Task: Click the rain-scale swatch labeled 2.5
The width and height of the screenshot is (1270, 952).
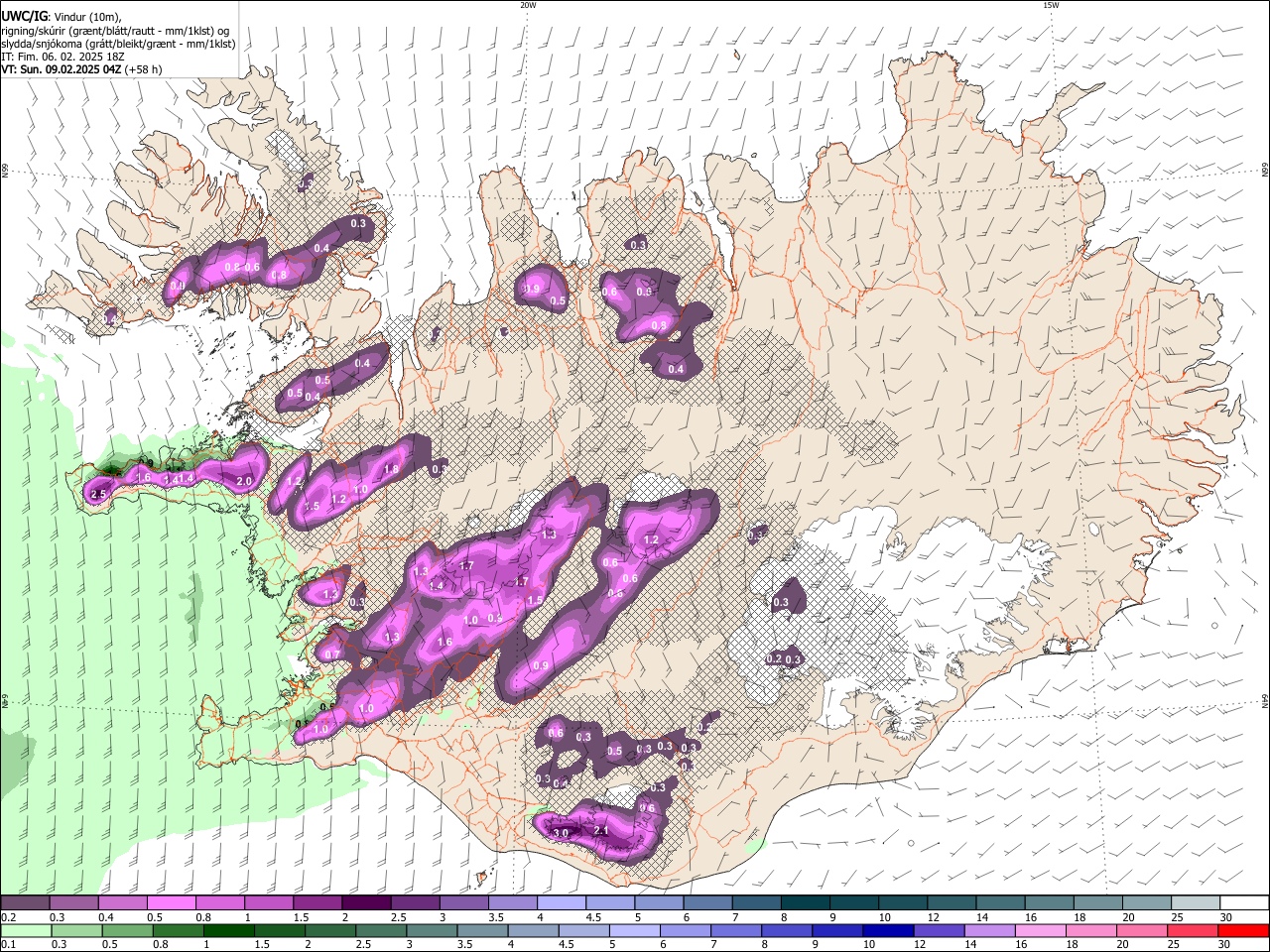Action: pos(381,930)
